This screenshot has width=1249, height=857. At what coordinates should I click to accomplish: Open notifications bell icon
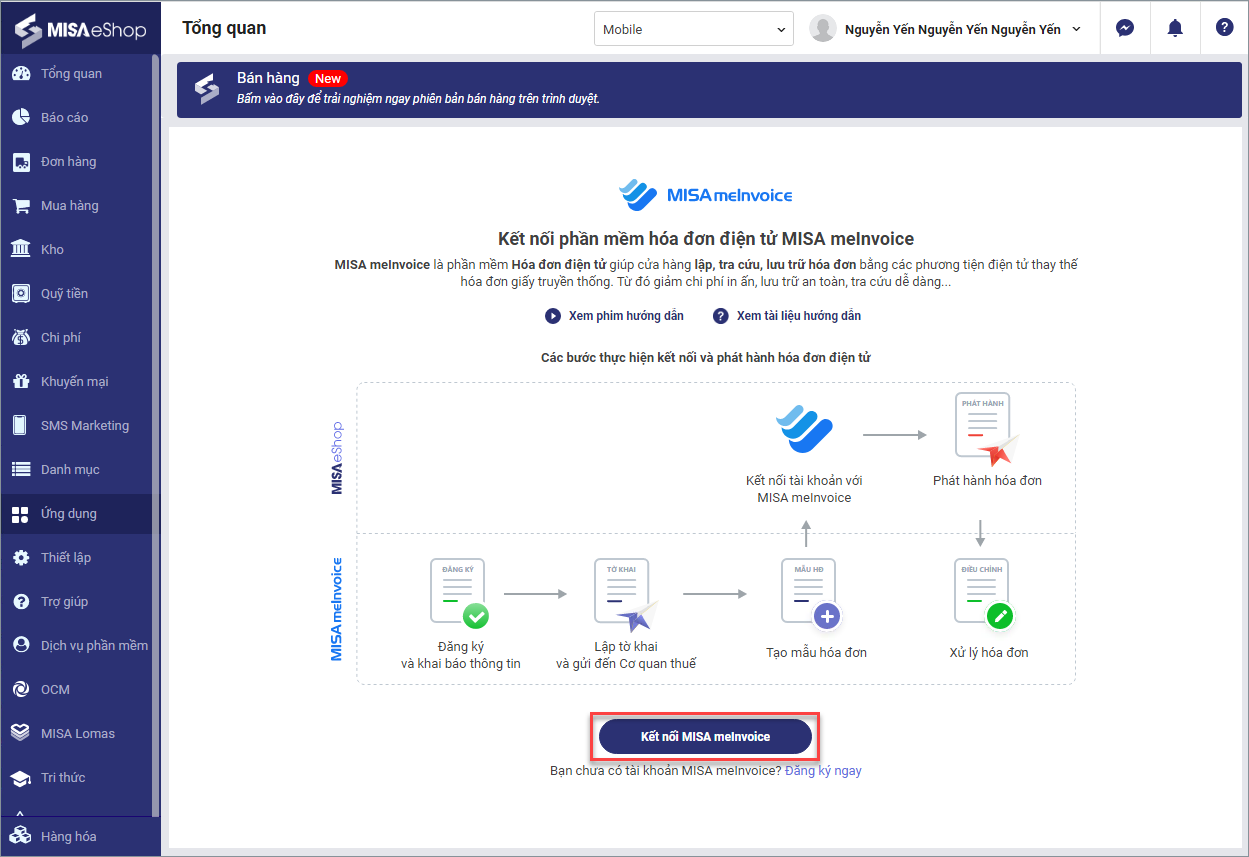coord(1175,29)
